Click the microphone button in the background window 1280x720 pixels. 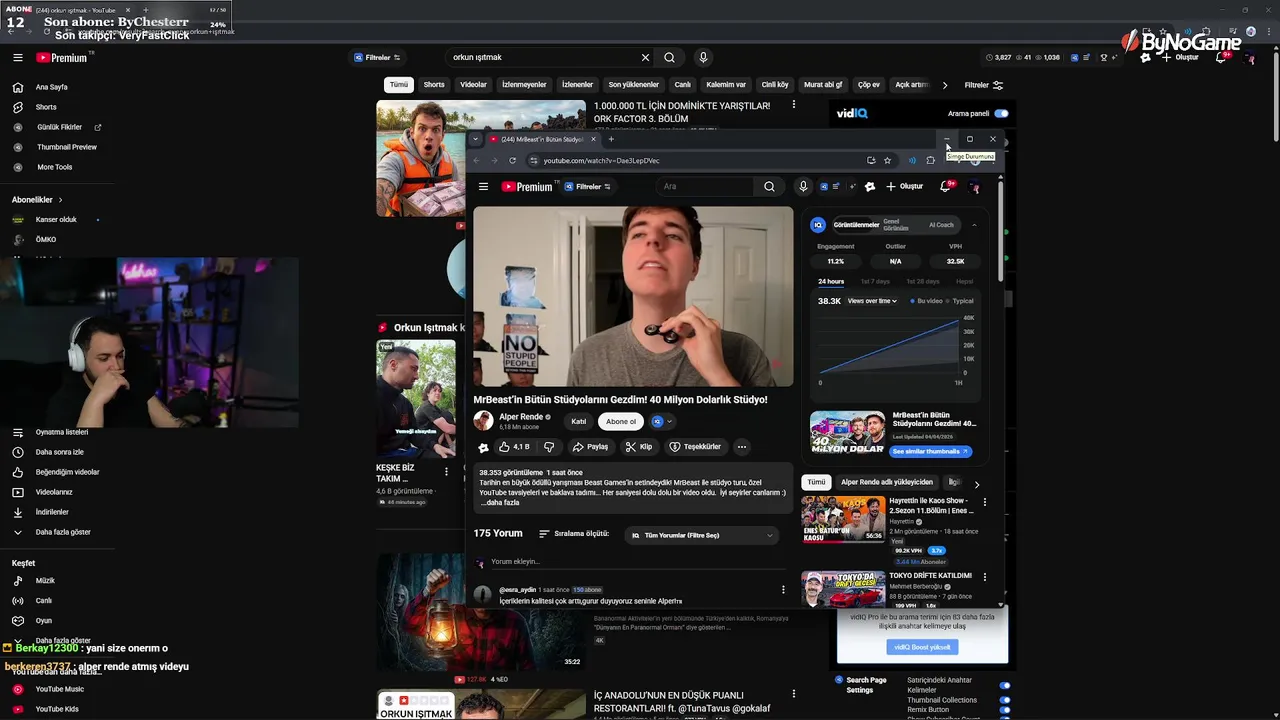(x=703, y=58)
